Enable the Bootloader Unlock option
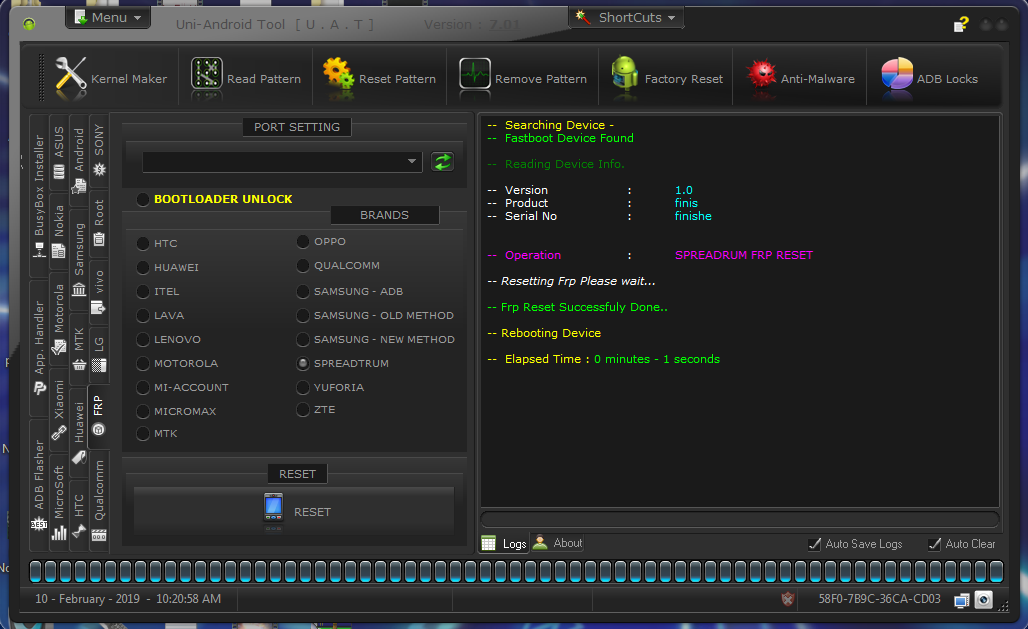The image size is (1028, 629). [x=214, y=199]
